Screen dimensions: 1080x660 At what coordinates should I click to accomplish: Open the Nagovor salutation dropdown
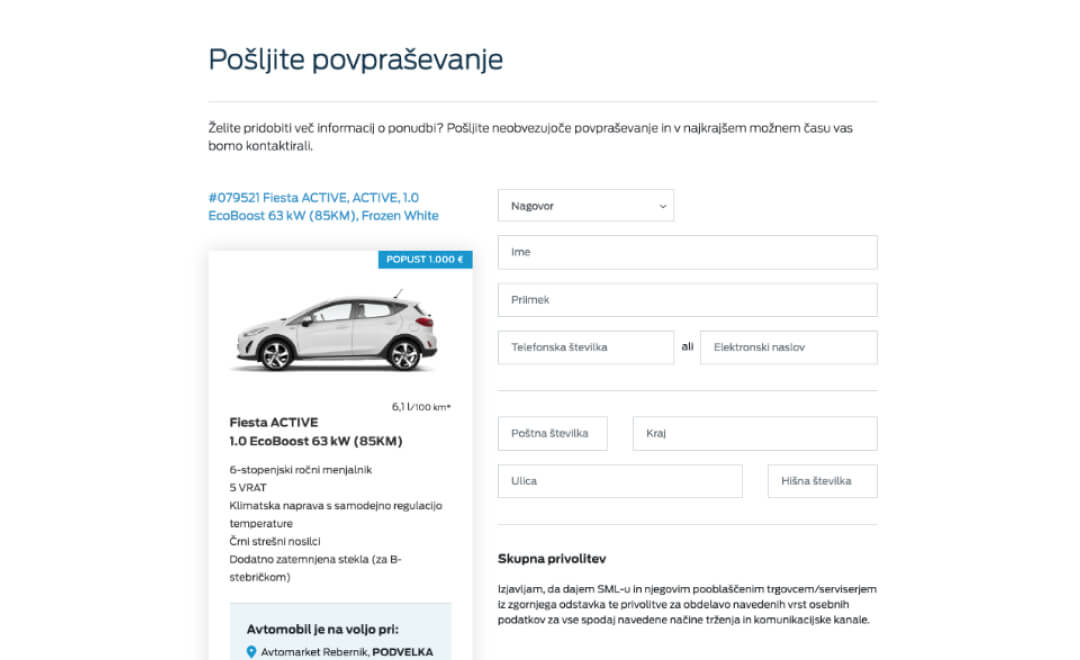point(586,206)
